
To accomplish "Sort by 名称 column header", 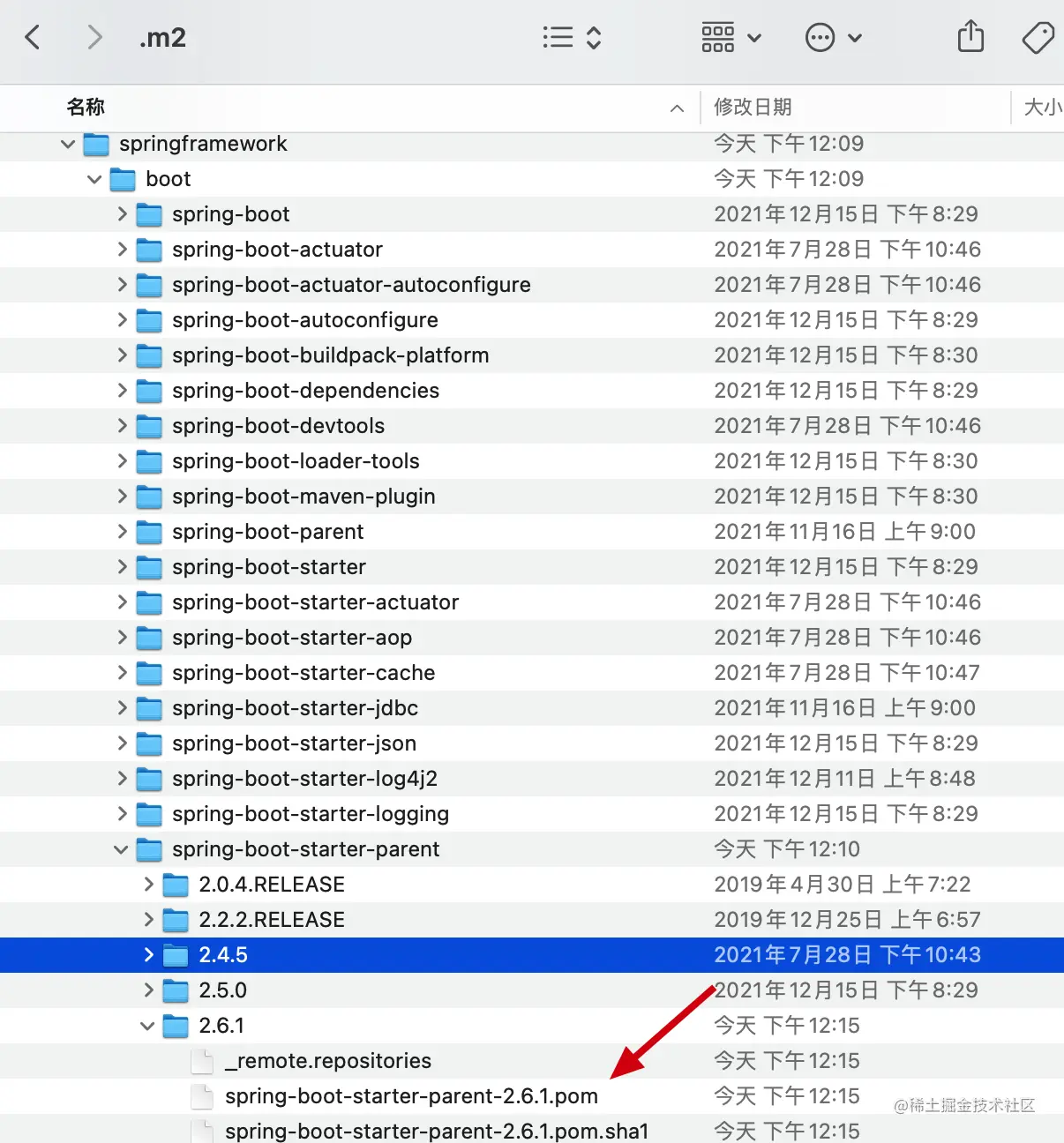I will tap(86, 108).
